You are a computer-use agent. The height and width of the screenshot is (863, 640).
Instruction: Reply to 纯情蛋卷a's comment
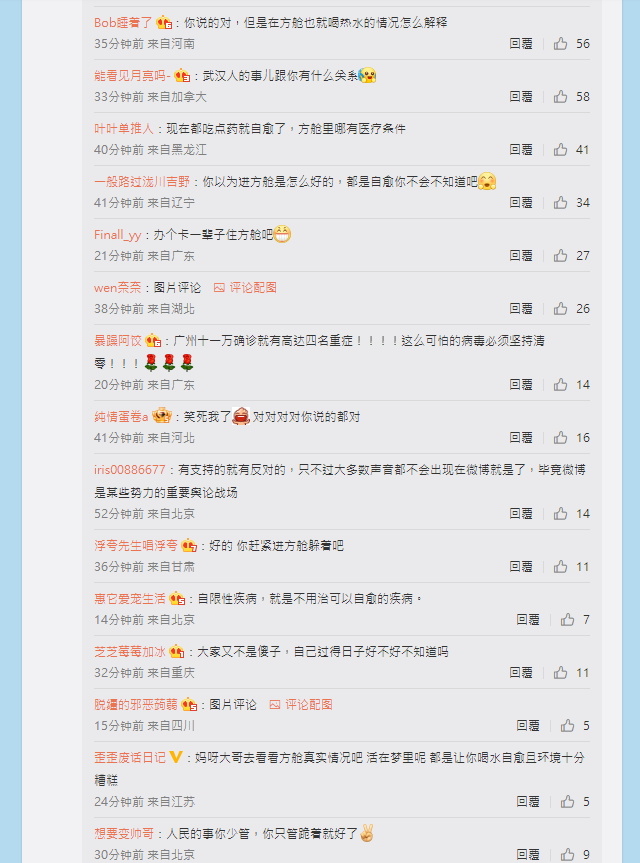[521, 438]
